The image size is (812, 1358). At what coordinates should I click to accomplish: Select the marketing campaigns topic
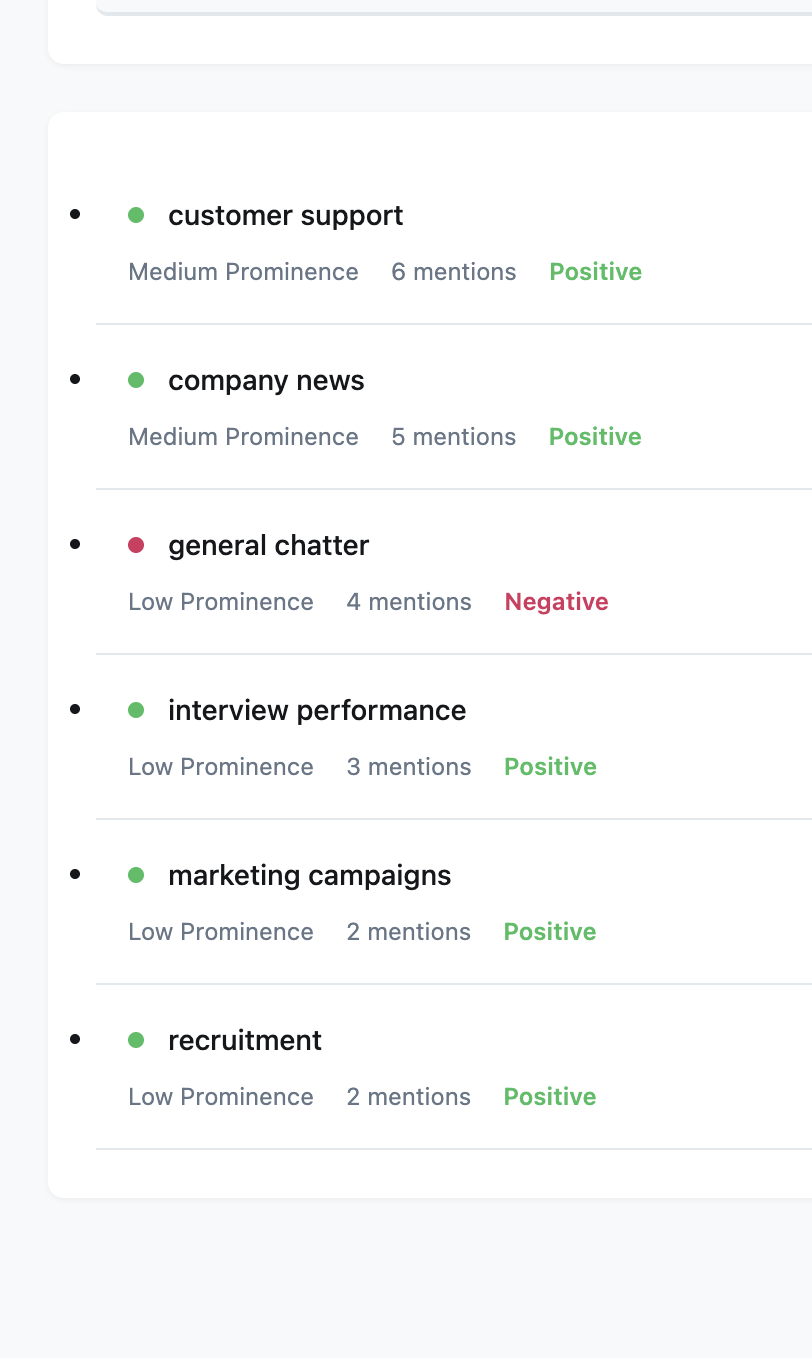tap(309, 876)
